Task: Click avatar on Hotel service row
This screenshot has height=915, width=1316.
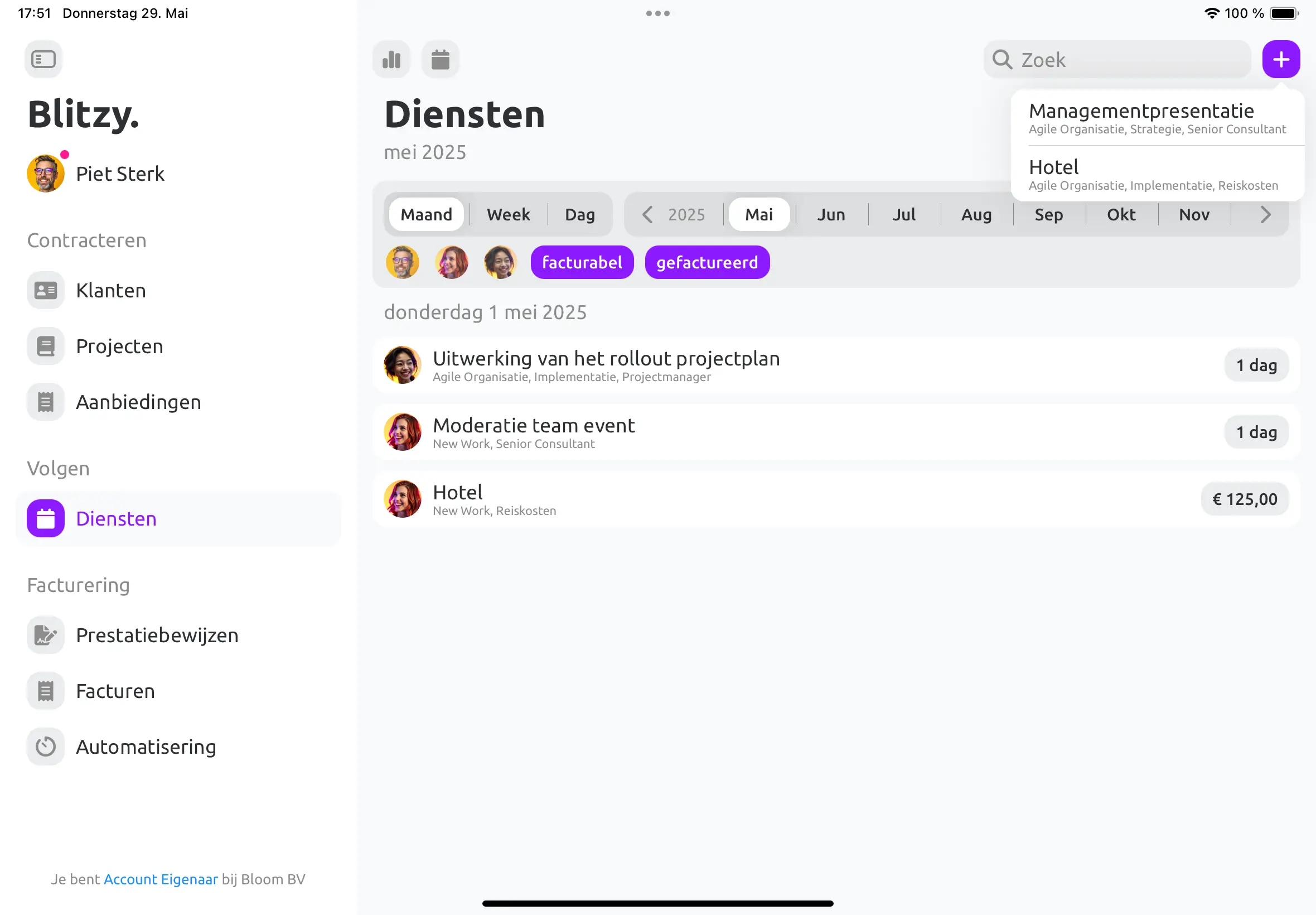Action: pos(402,499)
